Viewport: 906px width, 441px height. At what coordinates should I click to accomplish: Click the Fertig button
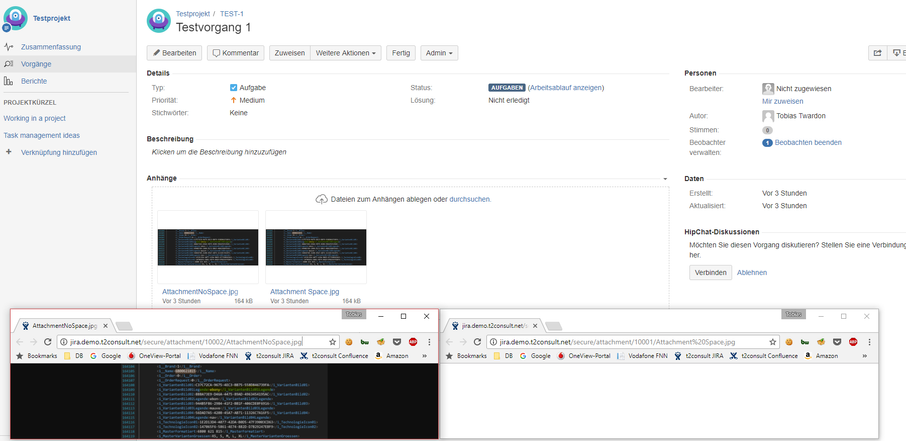401,53
